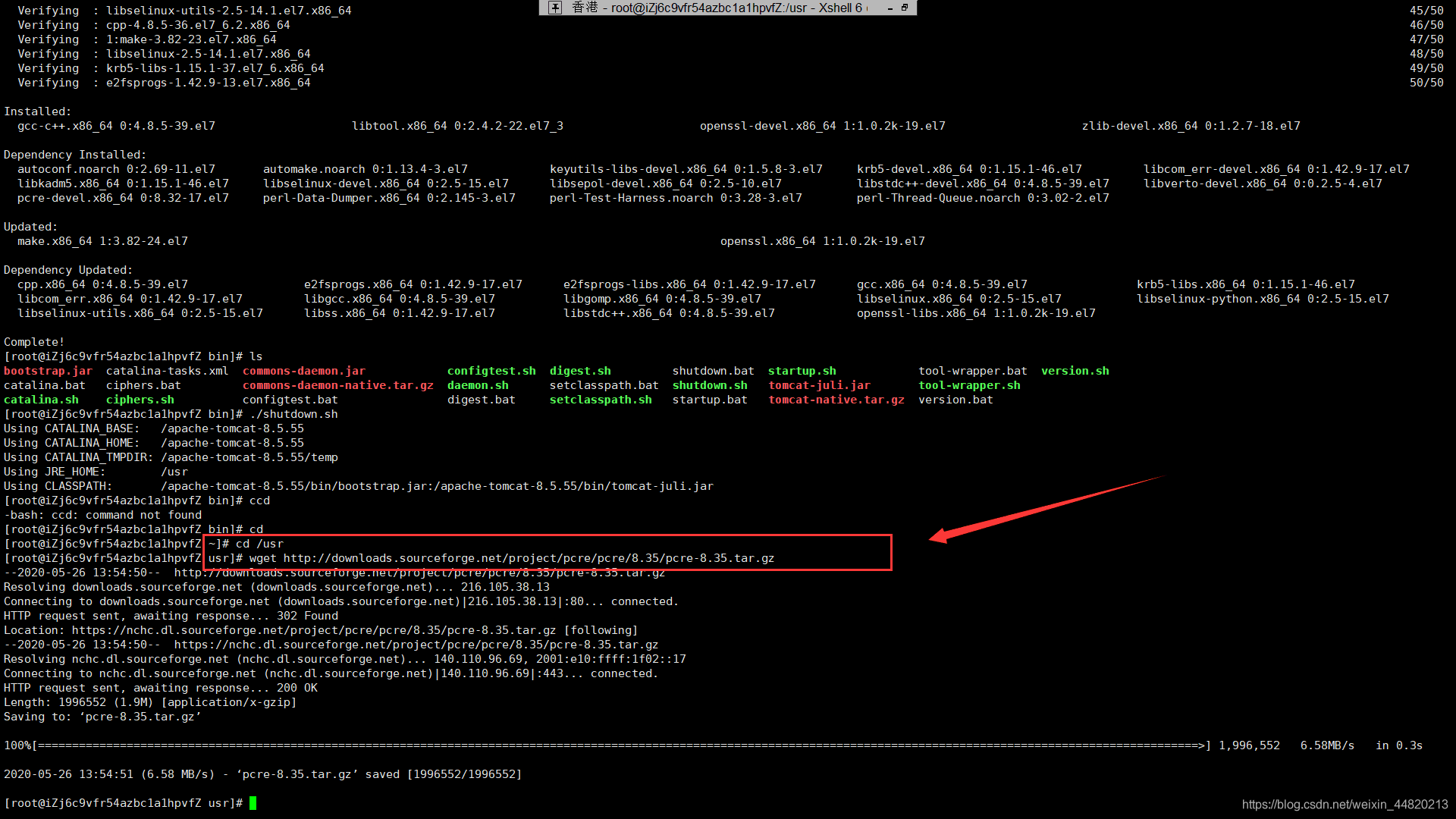Click commons-daemon-native.tar.gz file name
The width and height of the screenshot is (1456, 819).
pos(337,385)
